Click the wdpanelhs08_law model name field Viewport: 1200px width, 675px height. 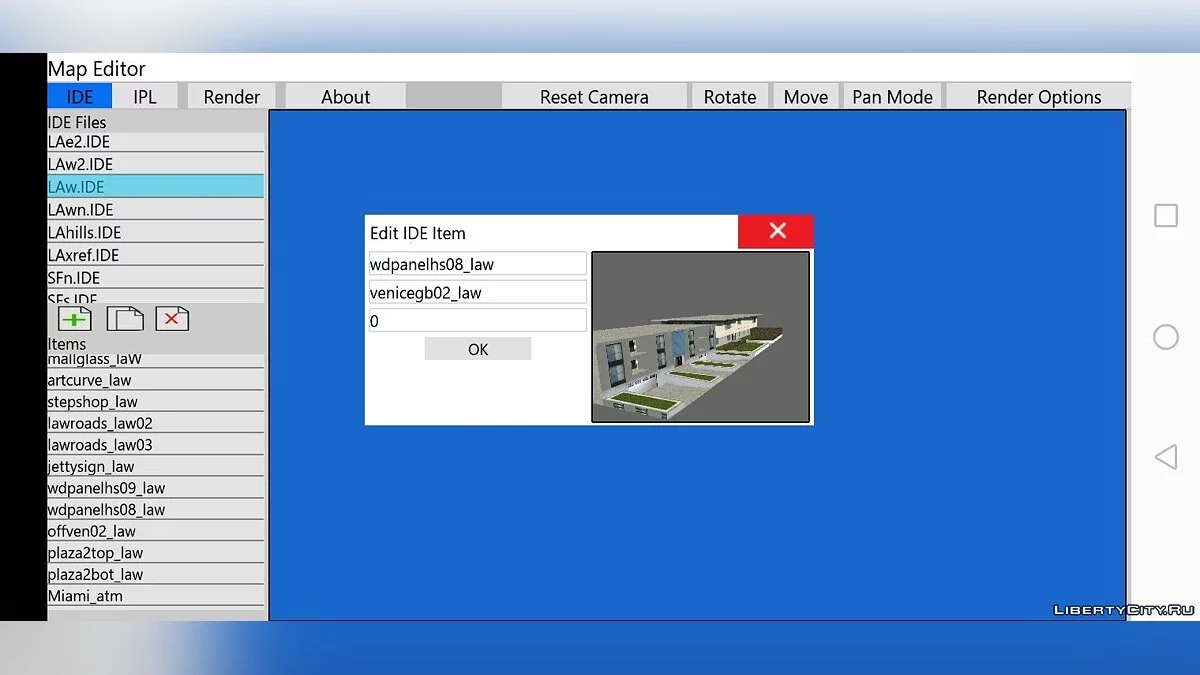477,264
